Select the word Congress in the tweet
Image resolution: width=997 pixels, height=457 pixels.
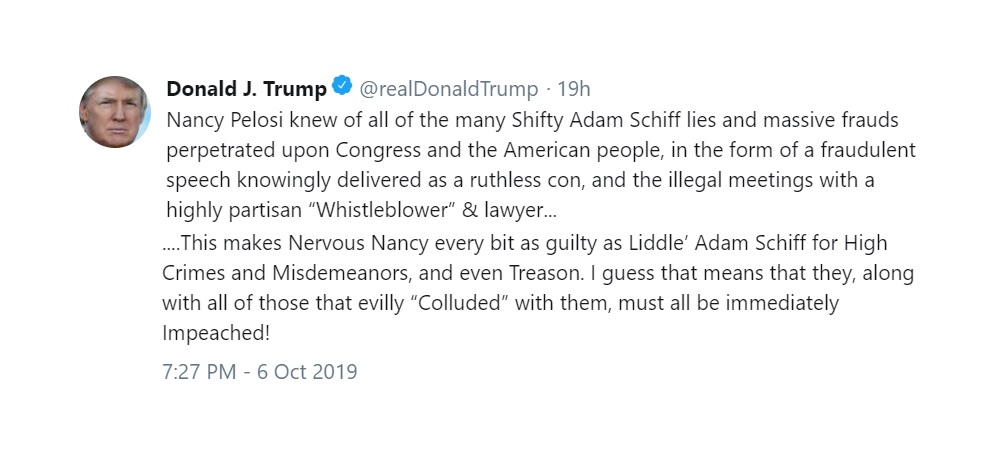(x=378, y=151)
